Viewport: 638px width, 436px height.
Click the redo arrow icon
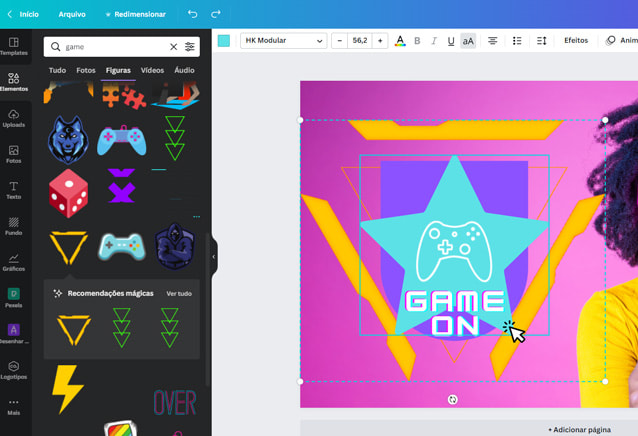pos(216,14)
